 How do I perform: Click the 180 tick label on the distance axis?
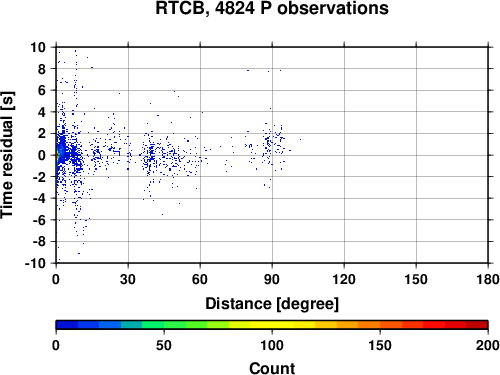[x=487, y=279]
